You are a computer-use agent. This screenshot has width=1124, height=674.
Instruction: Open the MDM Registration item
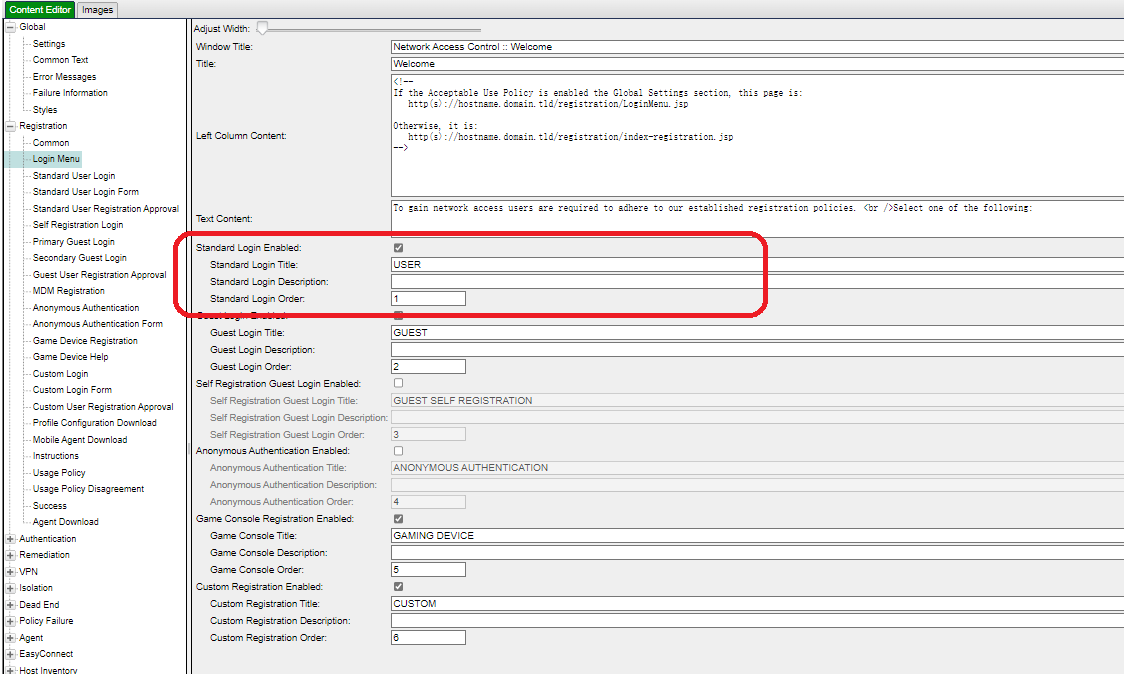click(66, 290)
